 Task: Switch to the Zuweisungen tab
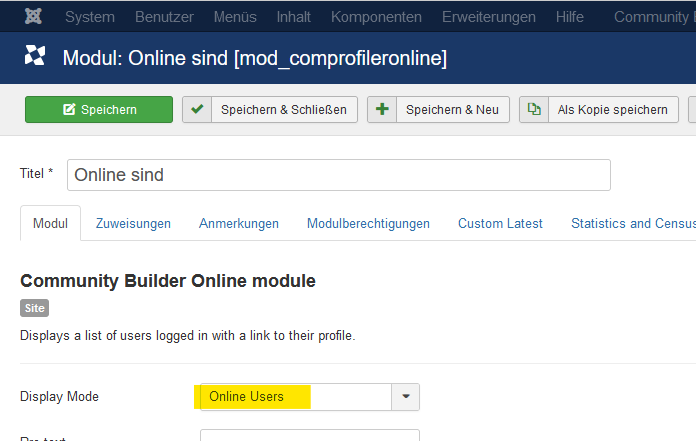click(x=133, y=223)
